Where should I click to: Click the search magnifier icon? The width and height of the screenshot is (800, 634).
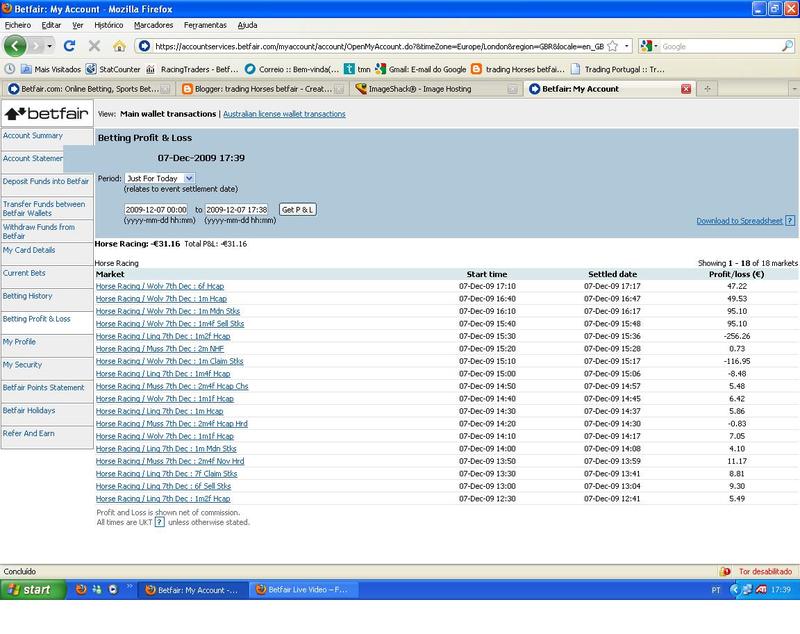point(787,46)
